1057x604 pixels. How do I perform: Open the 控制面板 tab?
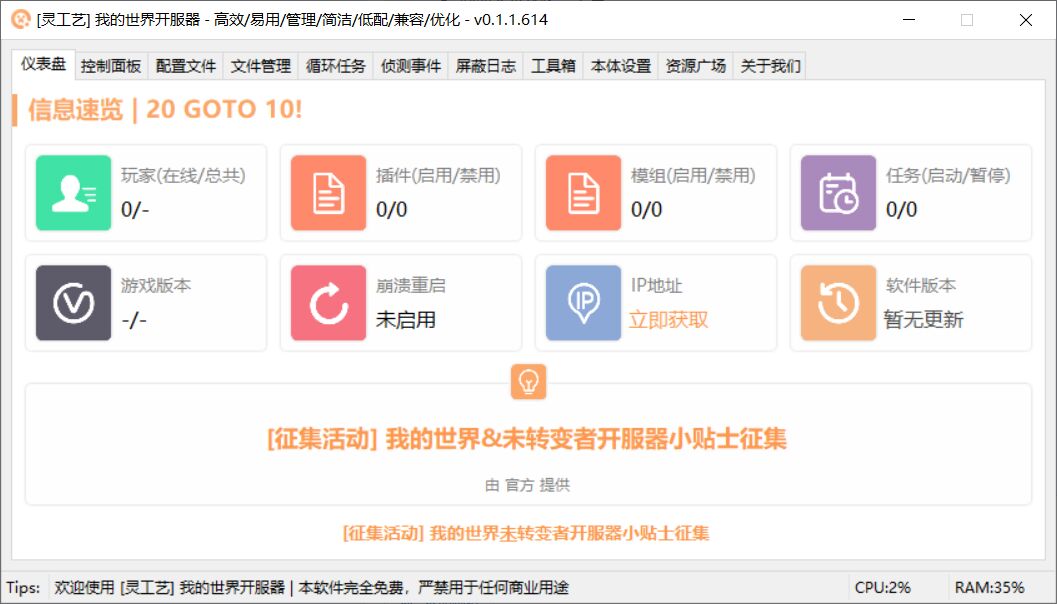point(111,66)
